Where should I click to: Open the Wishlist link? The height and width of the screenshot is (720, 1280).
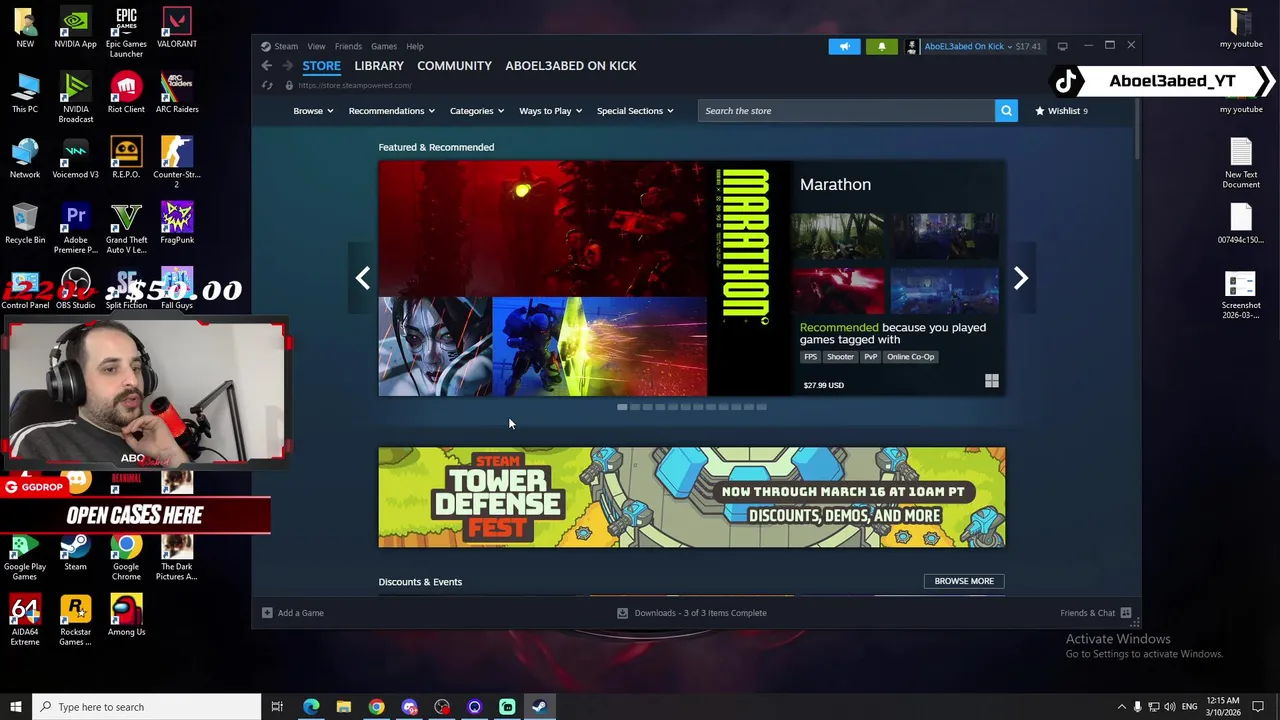coord(1061,111)
